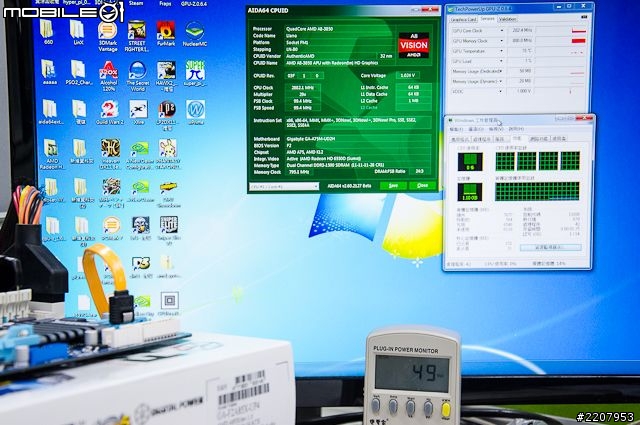Screen dimensions: 640x425
Task: Open the blue W circle desktop icon
Action: tap(196, 112)
